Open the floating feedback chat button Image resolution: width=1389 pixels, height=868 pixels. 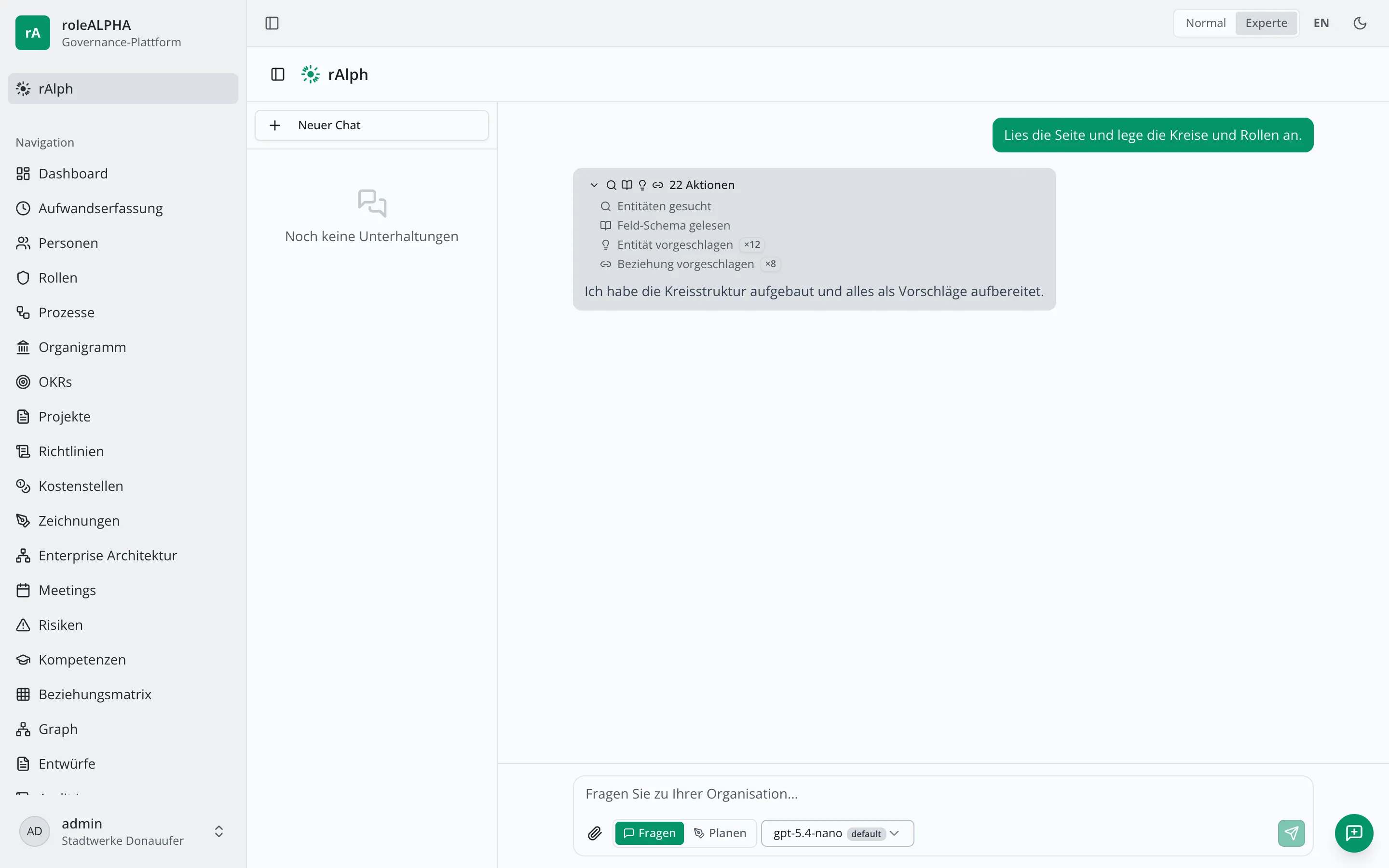pyautogui.click(x=1354, y=833)
